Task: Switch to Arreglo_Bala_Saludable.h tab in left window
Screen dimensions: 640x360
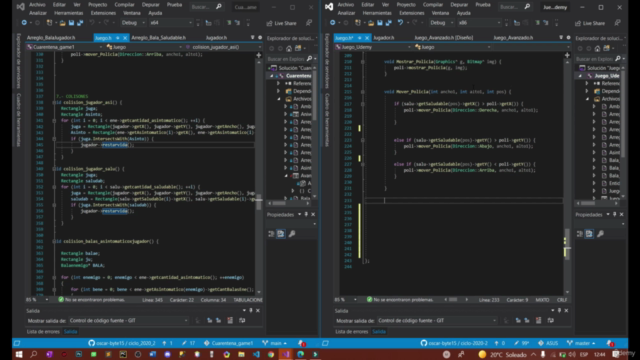Action: 158,38
